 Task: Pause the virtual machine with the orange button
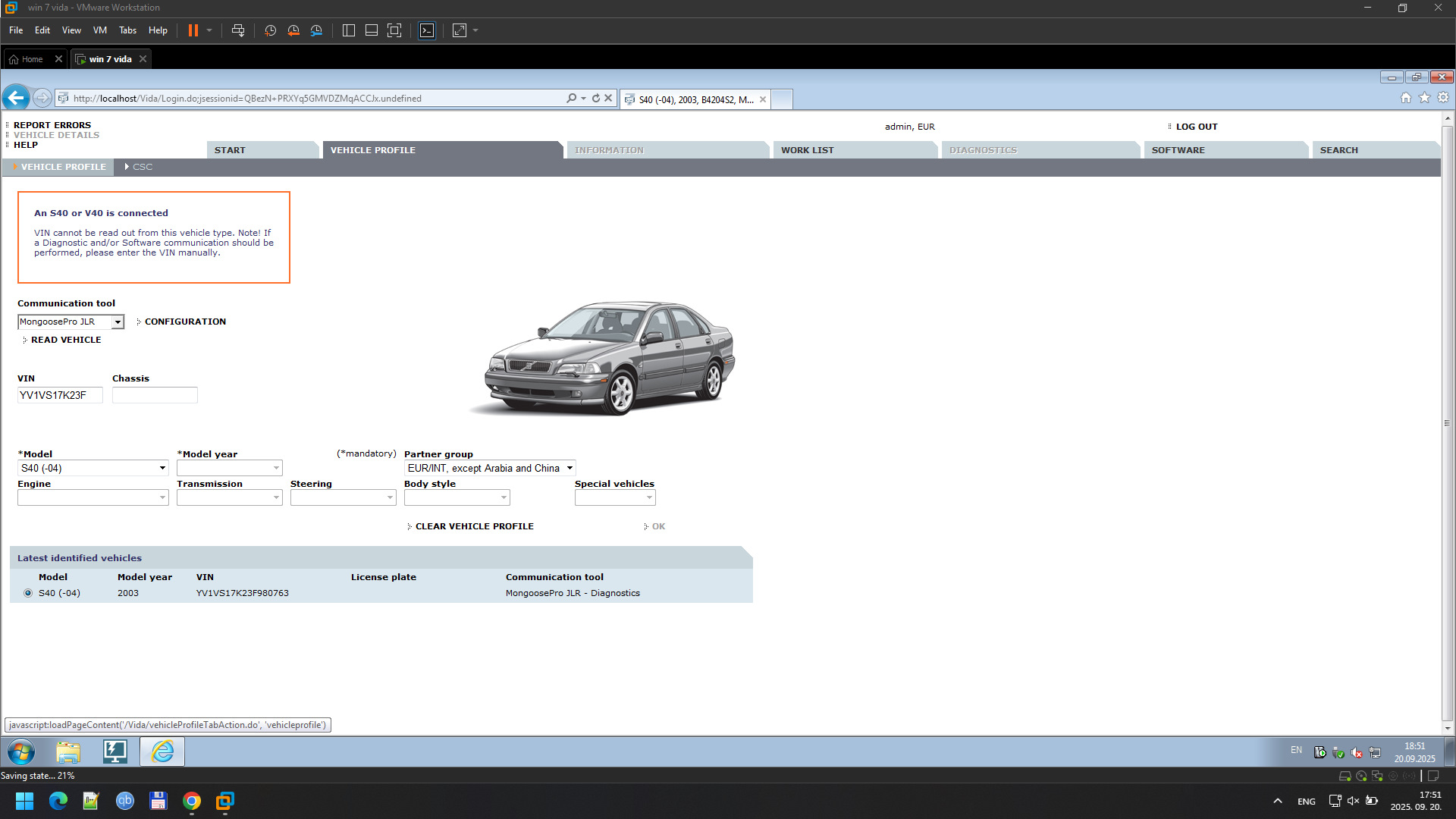[x=193, y=30]
